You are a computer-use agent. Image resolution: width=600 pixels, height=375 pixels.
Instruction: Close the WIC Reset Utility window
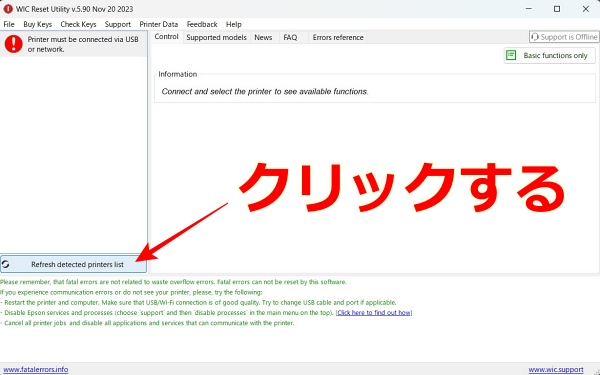(x=586, y=9)
